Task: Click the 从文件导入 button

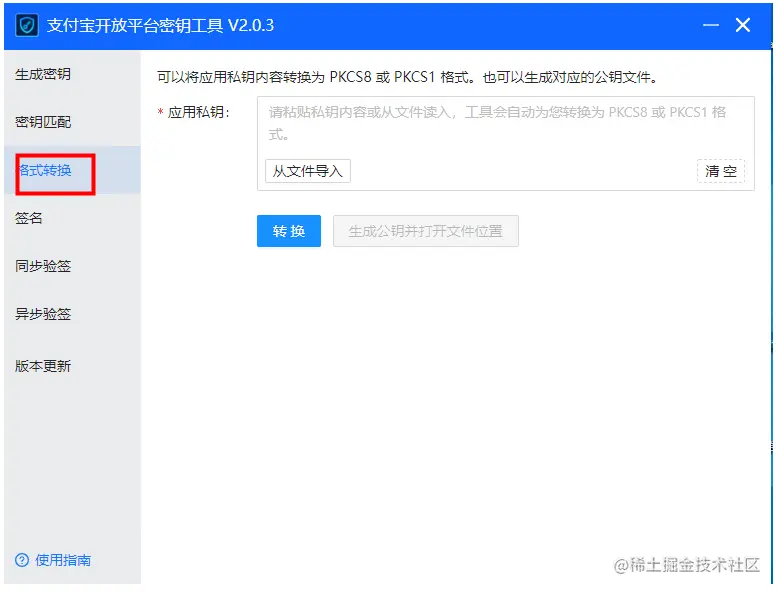Action: pyautogui.click(x=308, y=171)
